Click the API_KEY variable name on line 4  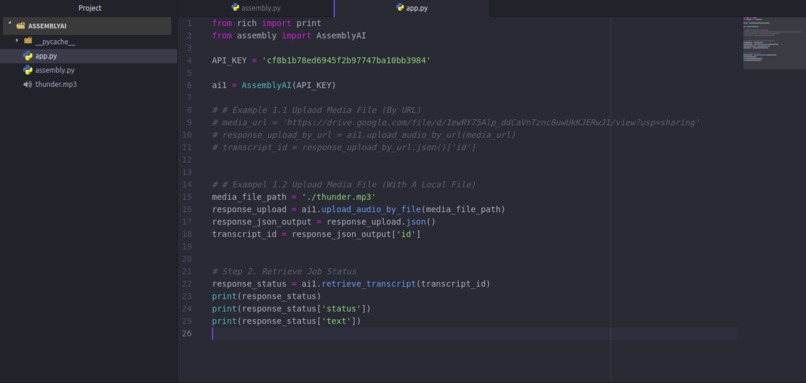[229, 61]
